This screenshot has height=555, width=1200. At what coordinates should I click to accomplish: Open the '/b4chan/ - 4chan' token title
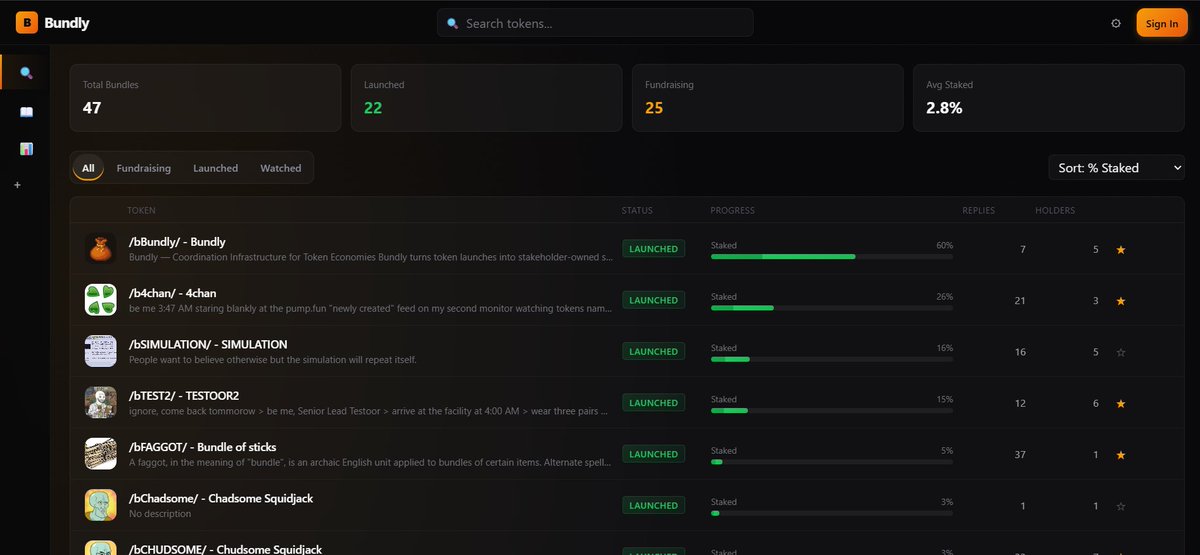(172, 293)
